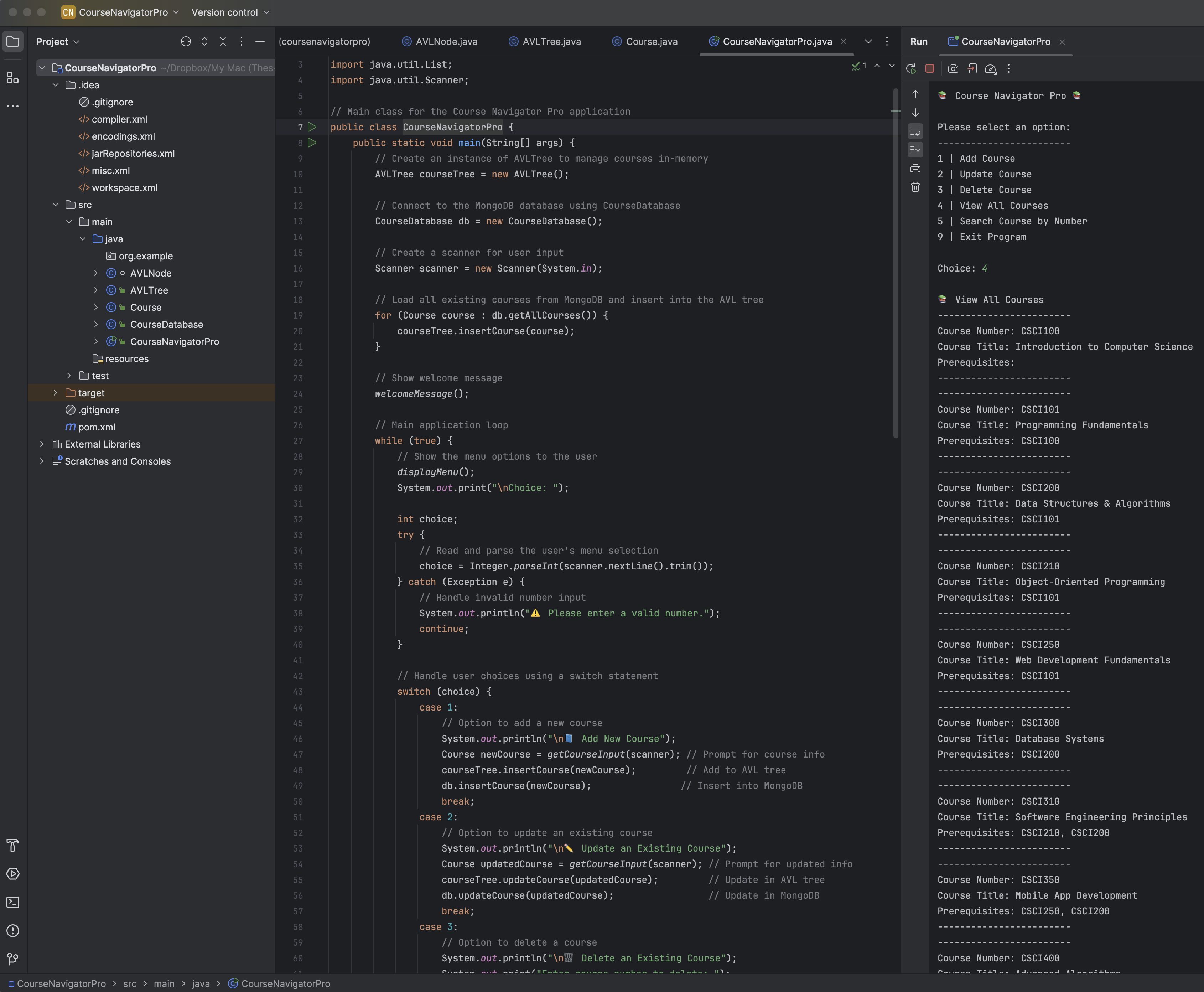Viewport: 1204px width, 992px height.
Task: Toggle scroll to end in console
Action: click(915, 150)
